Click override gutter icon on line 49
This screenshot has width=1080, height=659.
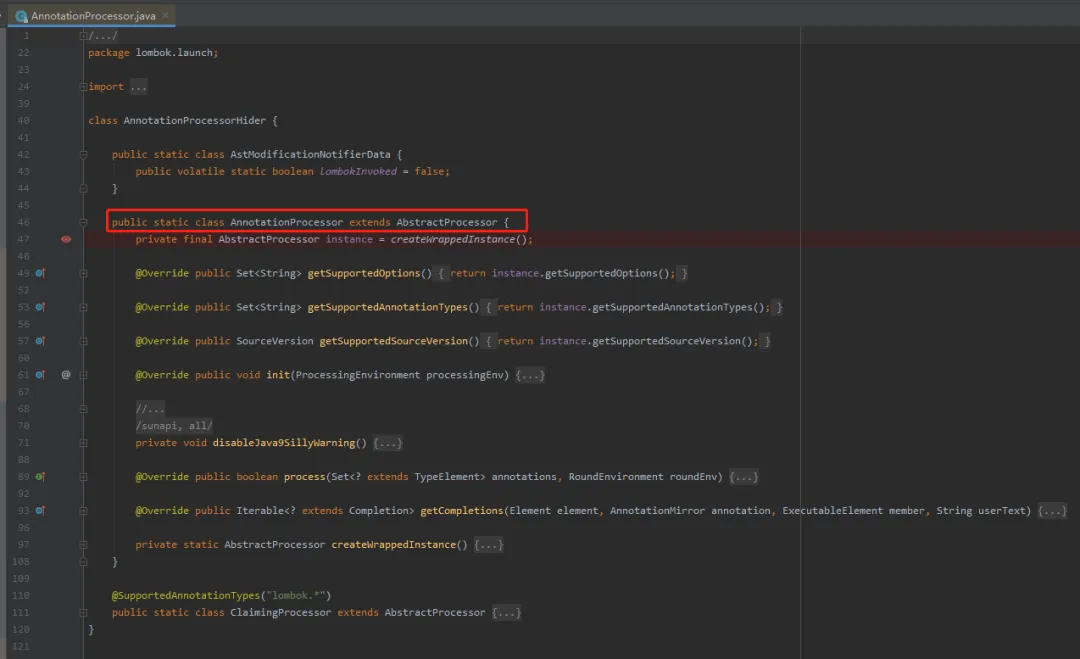[41, 273]
